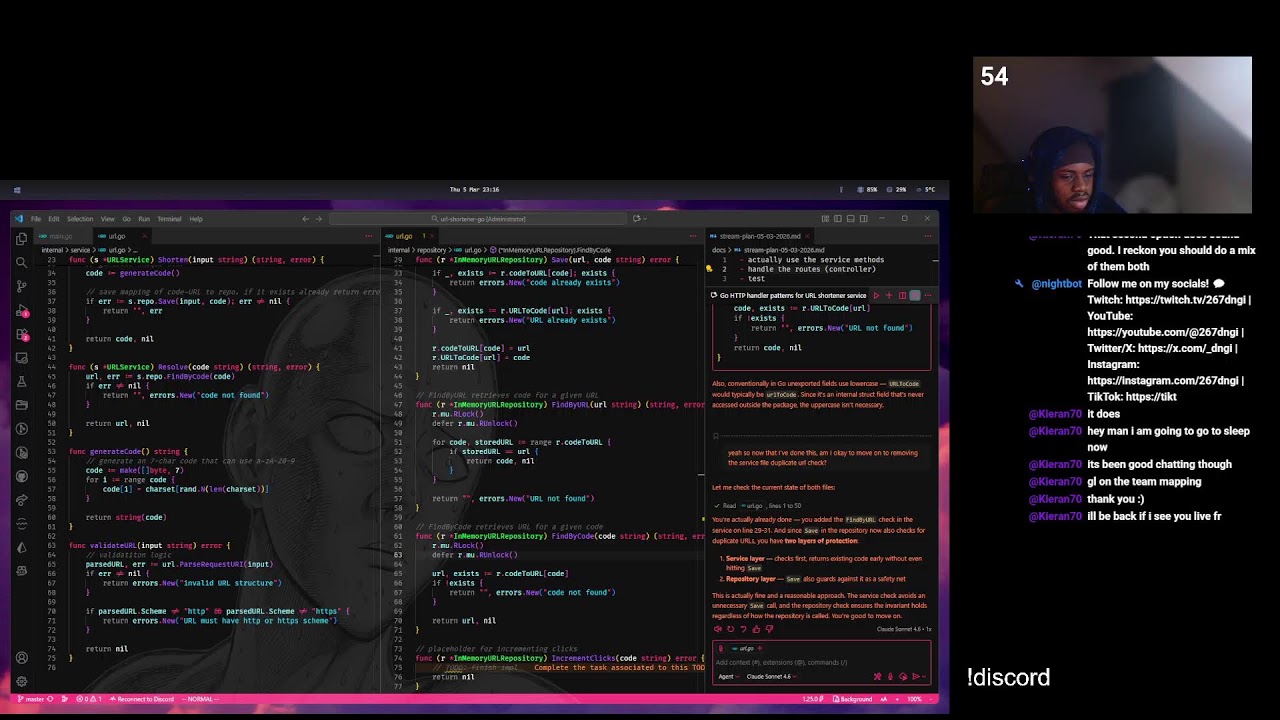The width and height of the screenshot is (1280, 720).
Task: Open the Selection menu
Action: click(80, 219)
